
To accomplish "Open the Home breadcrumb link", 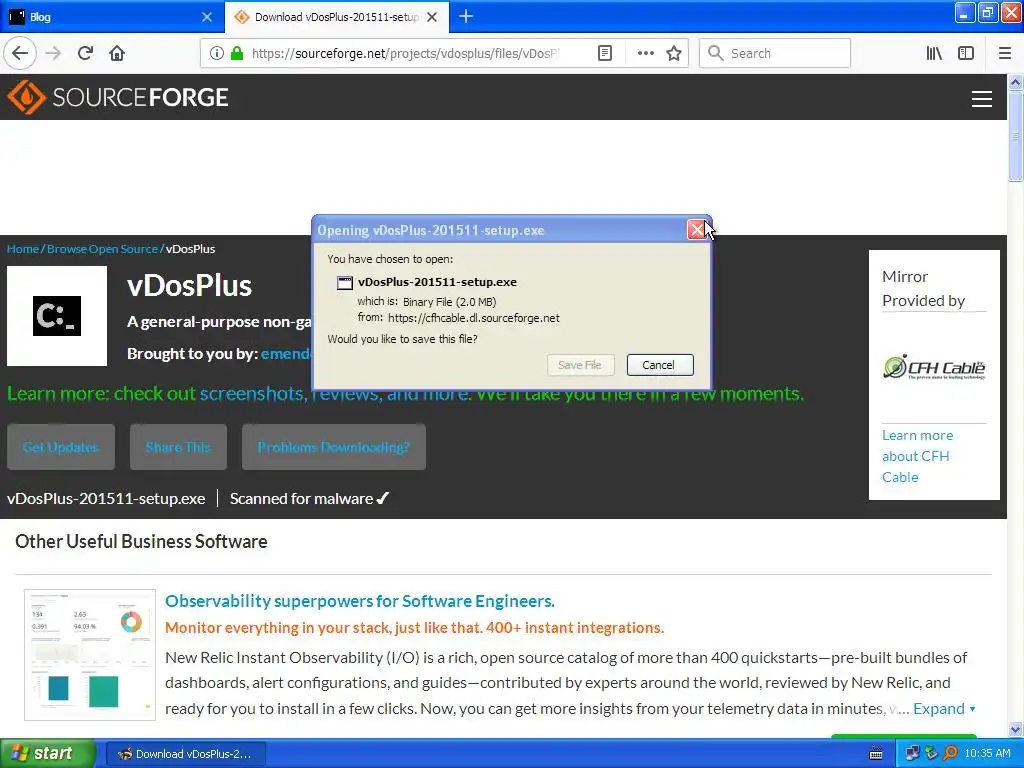I will 23,249.
